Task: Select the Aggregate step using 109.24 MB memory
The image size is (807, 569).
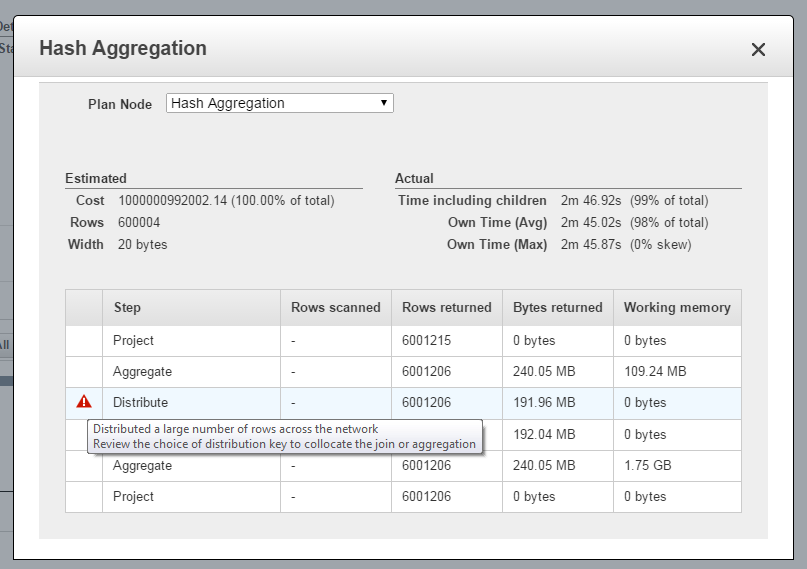Action: coord(142,371)
